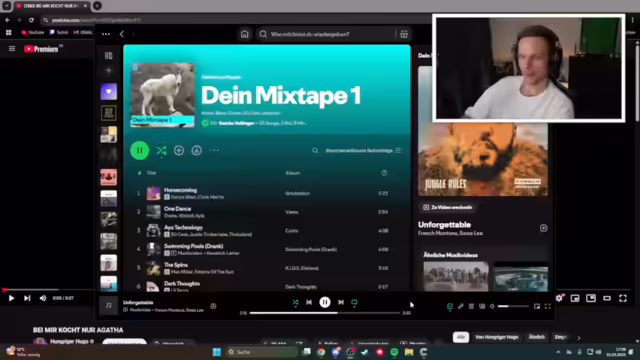Enter YouTube fullscreen
This screenshot has width=640, height=360.
(x=623, y=298)
